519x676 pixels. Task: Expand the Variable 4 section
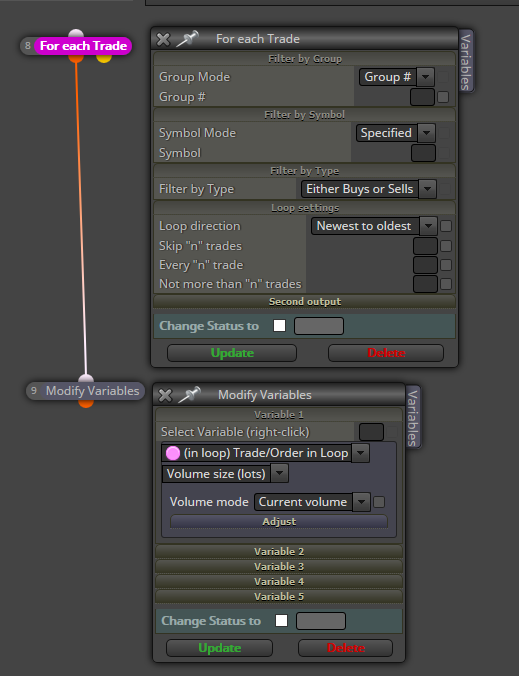pyautogui.click(x=279, y=582)
